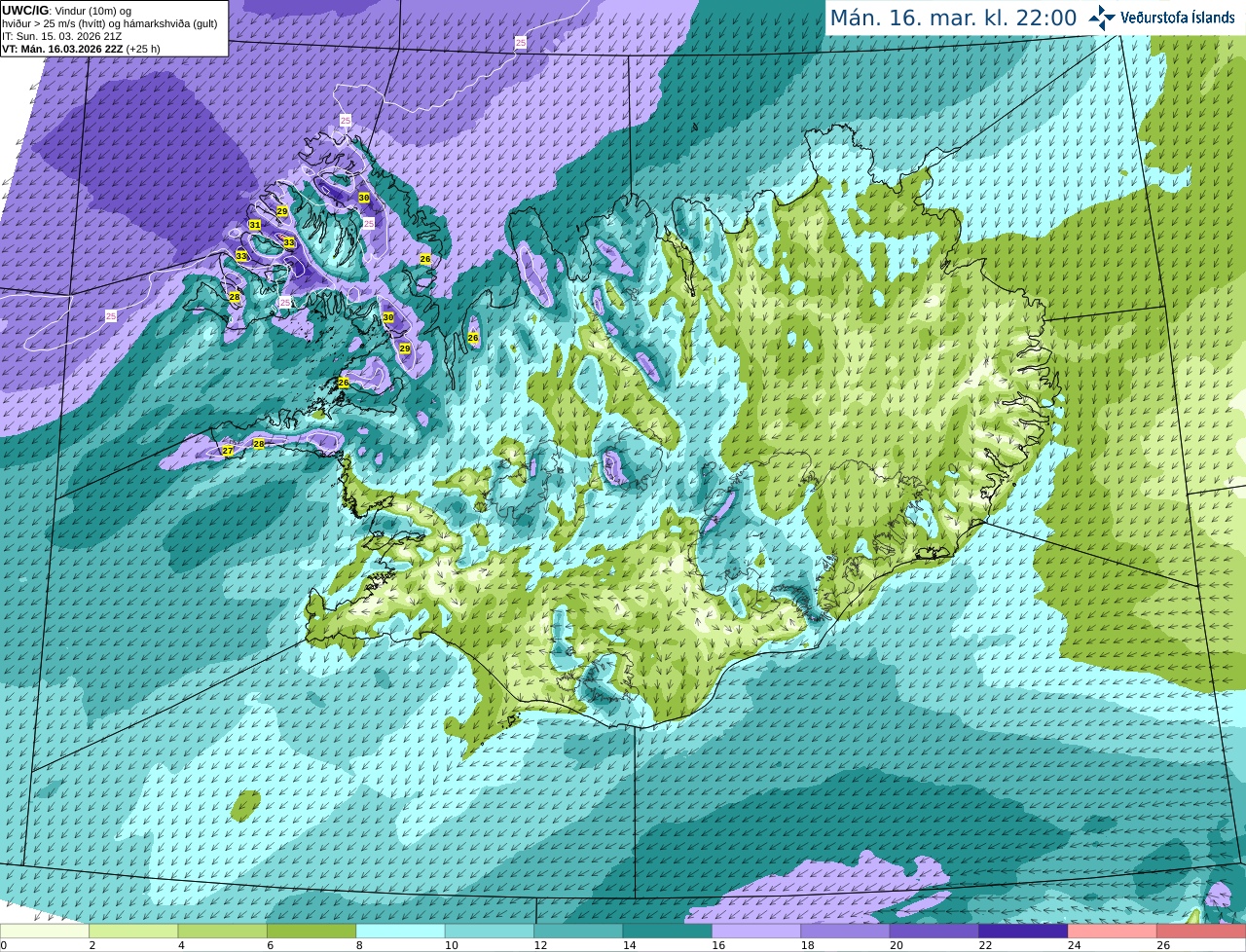
Task: Click the wind scale tick label 8
Action: coord(359,945)
